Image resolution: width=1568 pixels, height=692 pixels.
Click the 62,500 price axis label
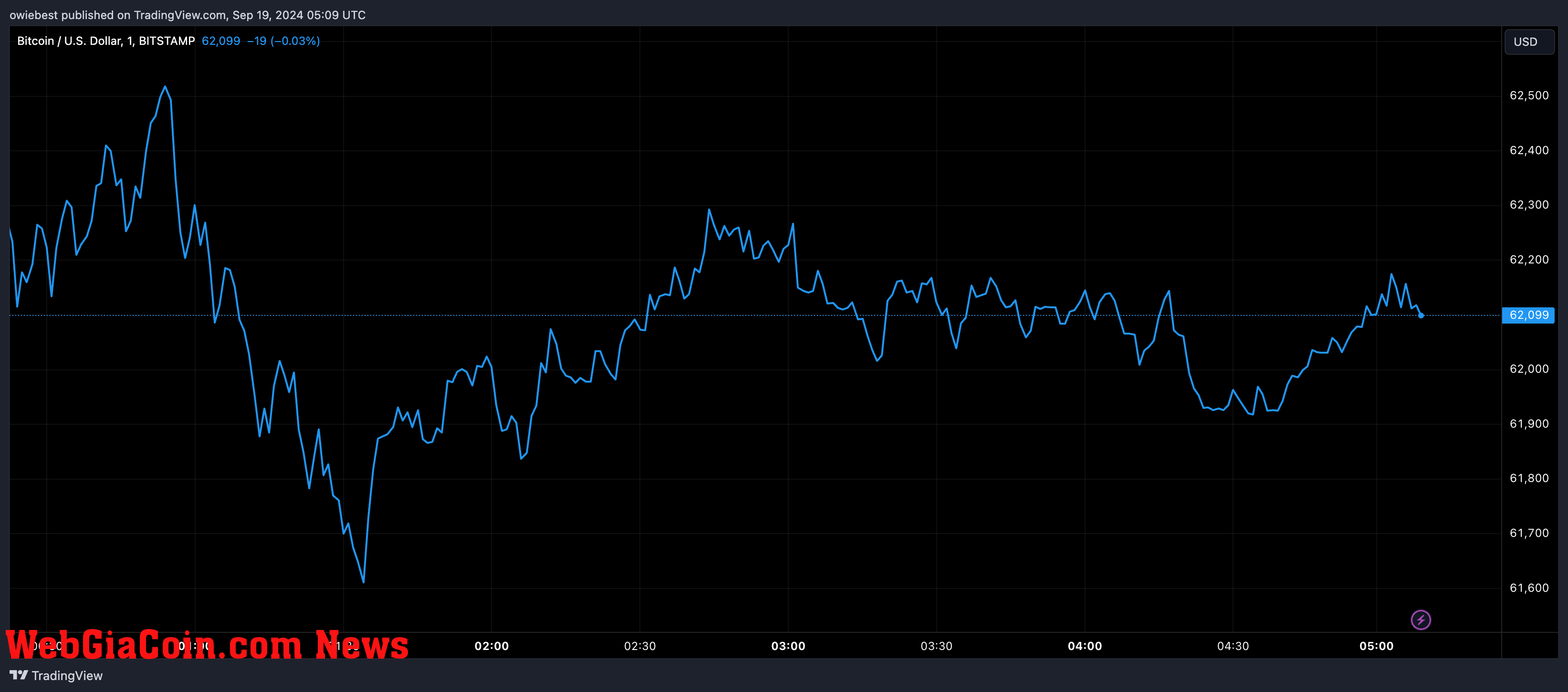point(1529,95)
